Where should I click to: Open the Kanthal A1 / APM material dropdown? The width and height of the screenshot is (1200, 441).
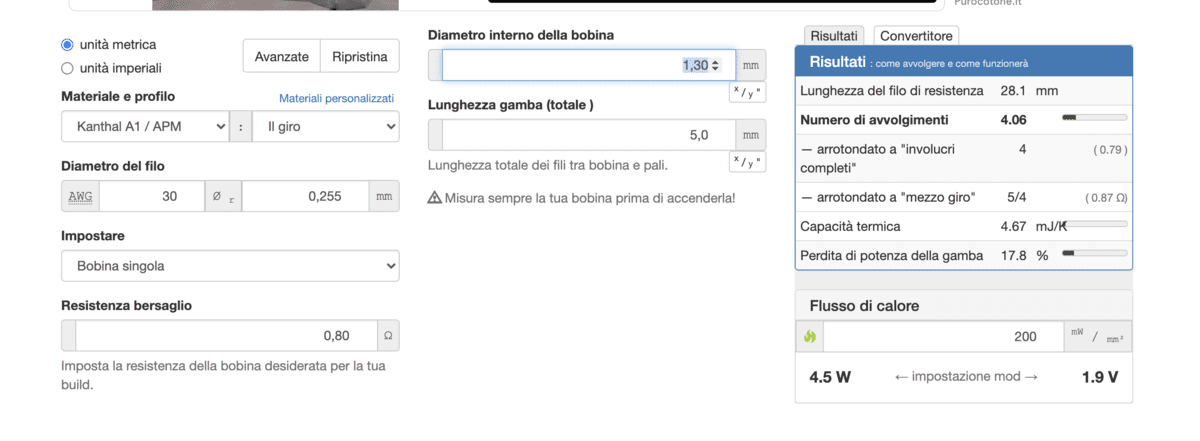[146, 127]
